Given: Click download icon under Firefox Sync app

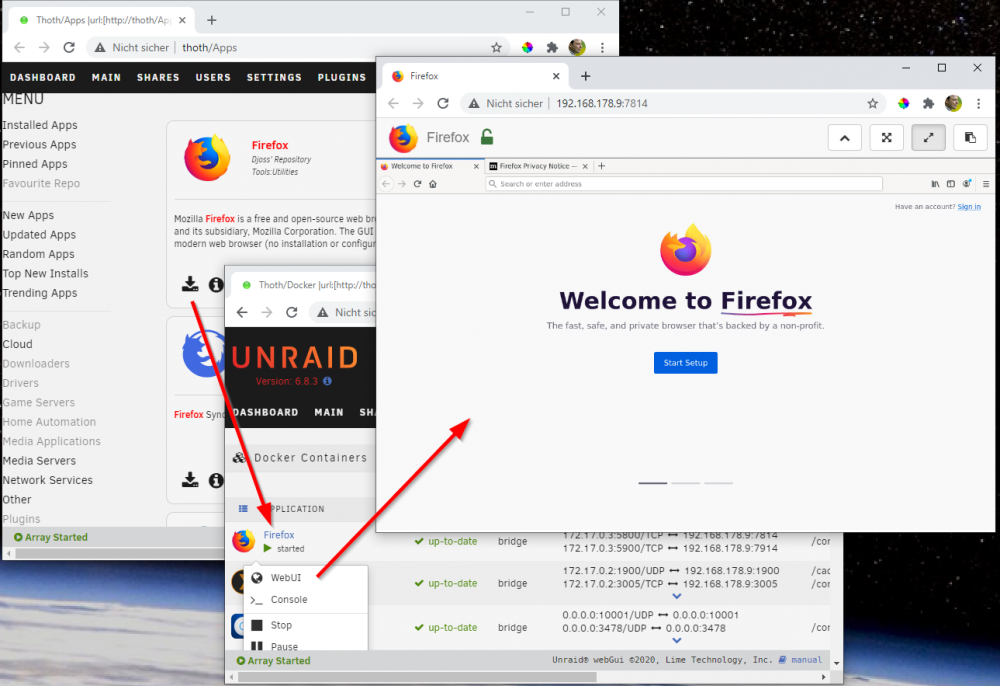Looking at the screenshot, I should 190,479.
